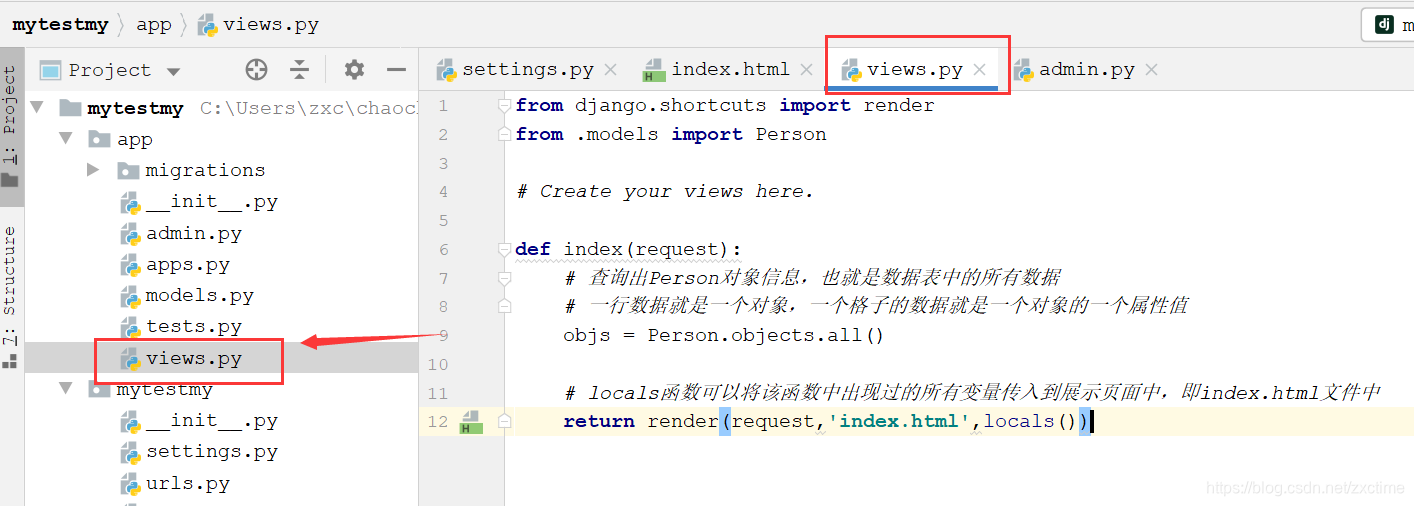The width and height of the screenshot is (1414, 506).
Task: Click the folder icon of mytestmy root
Action: click(69, 107)
